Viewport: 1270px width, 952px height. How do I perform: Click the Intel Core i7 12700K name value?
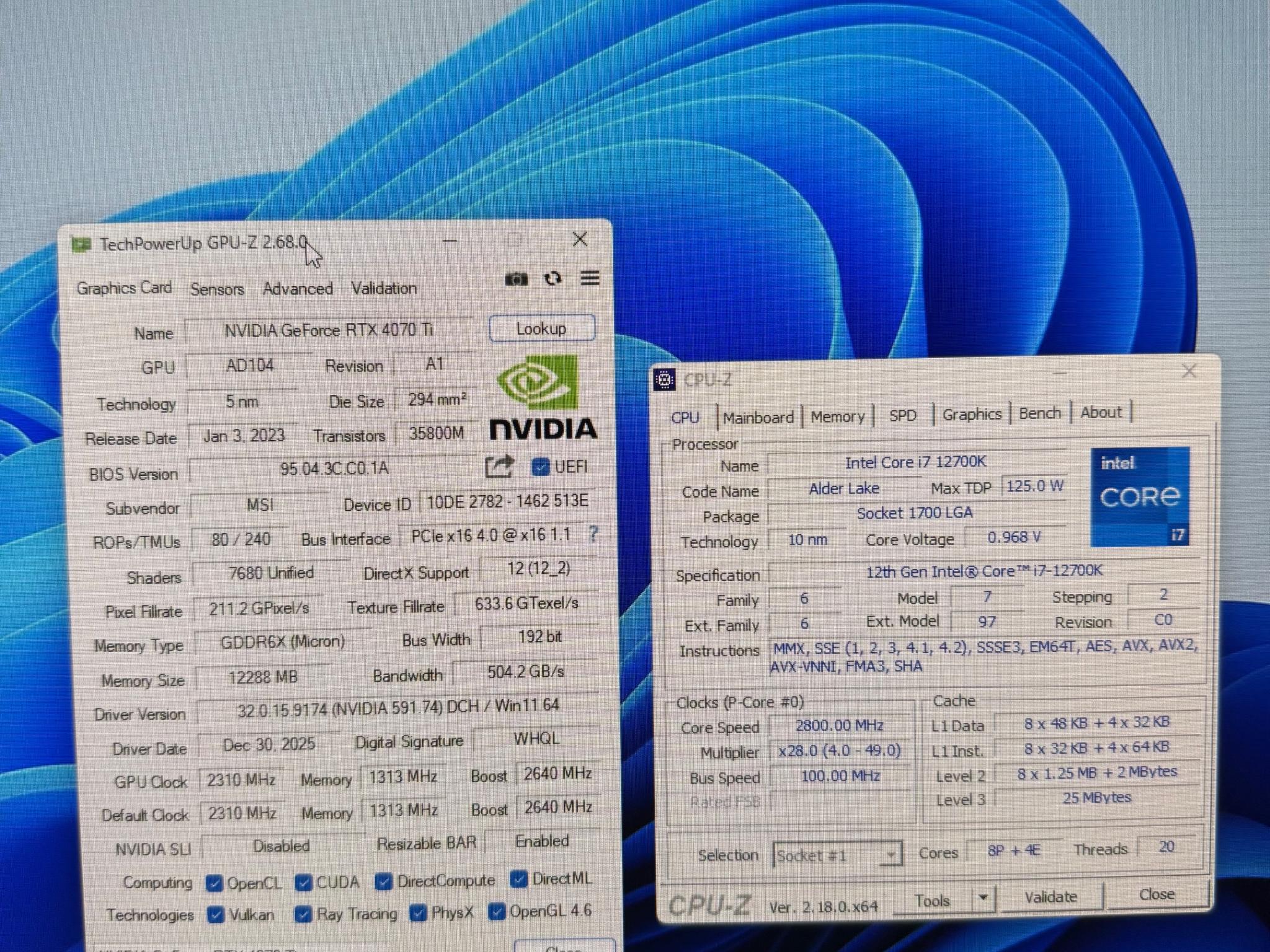(916, 462)
